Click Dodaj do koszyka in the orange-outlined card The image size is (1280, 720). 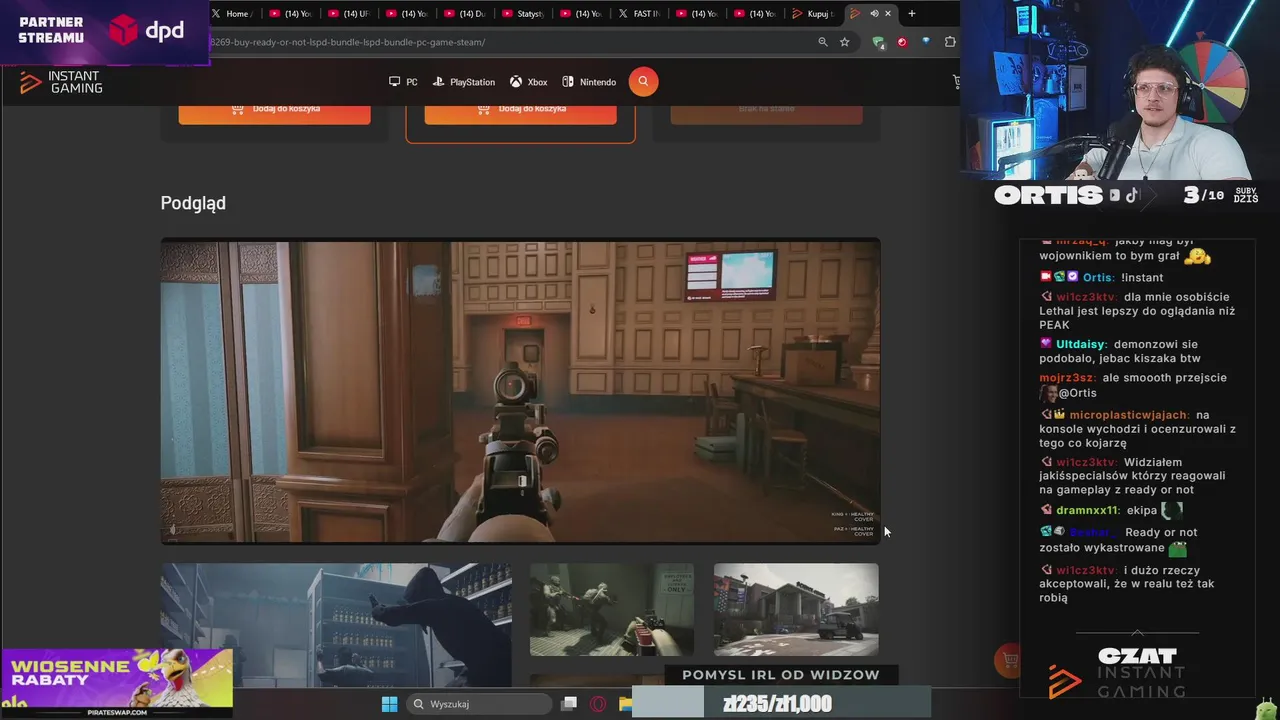[520, 109]
